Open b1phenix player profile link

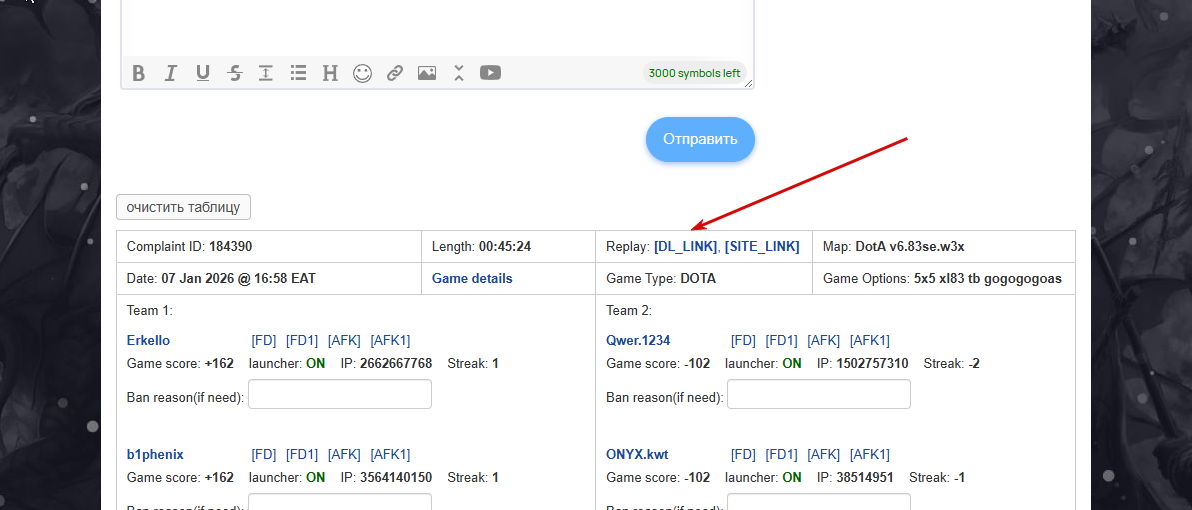(155, 455)
